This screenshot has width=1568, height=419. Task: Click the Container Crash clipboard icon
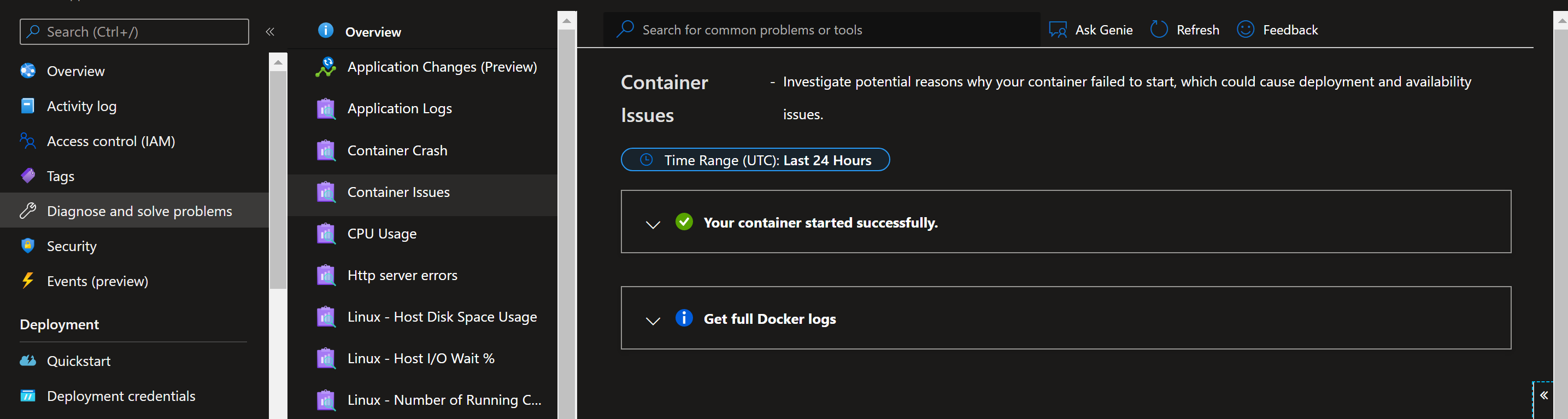pos(326,150)
